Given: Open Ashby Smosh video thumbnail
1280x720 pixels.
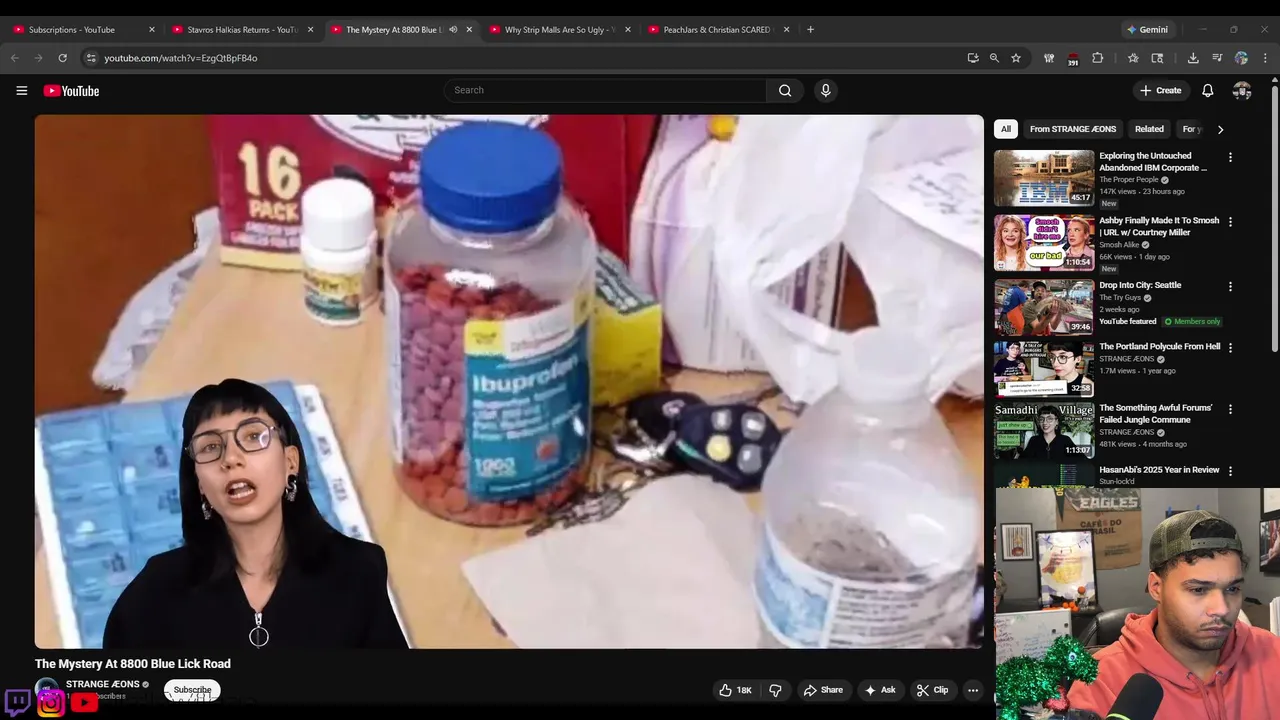Looking at the screenshot, I should coord(1044,242).
